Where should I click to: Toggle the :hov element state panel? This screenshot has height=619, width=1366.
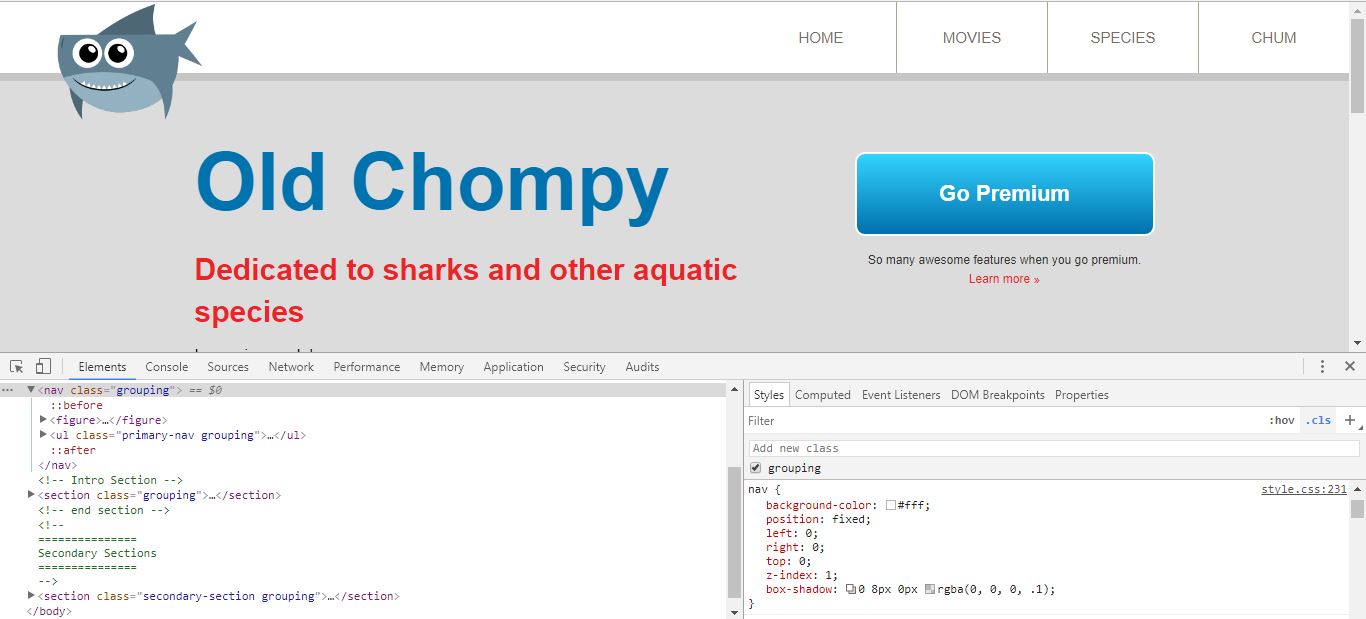[1281, 421]
